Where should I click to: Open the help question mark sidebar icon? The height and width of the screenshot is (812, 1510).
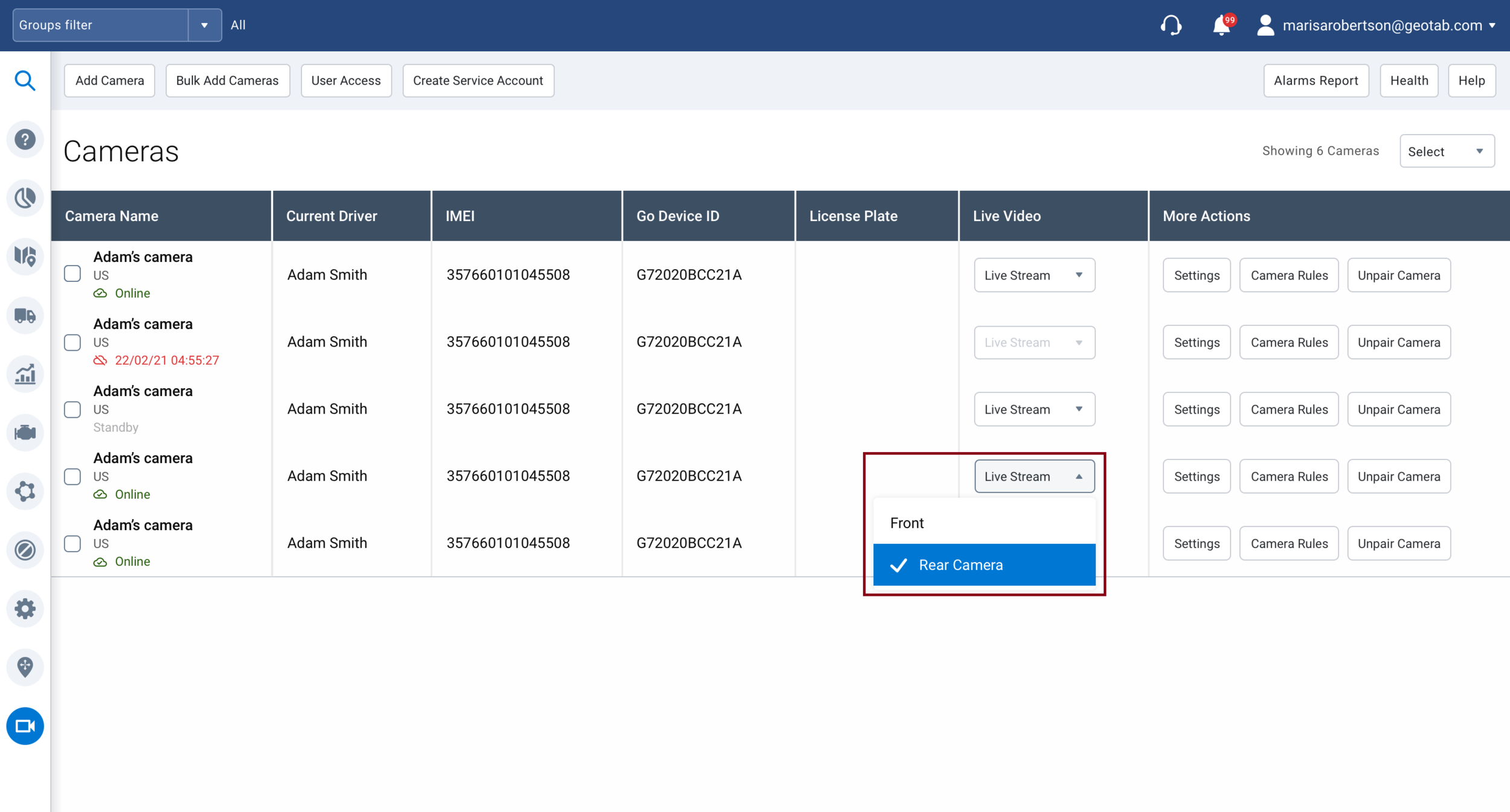pyautogui.click(x=25, y=139)
